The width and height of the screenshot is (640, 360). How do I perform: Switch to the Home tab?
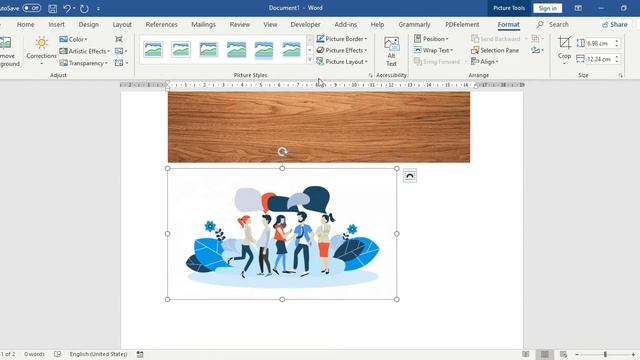coord(25,24)
